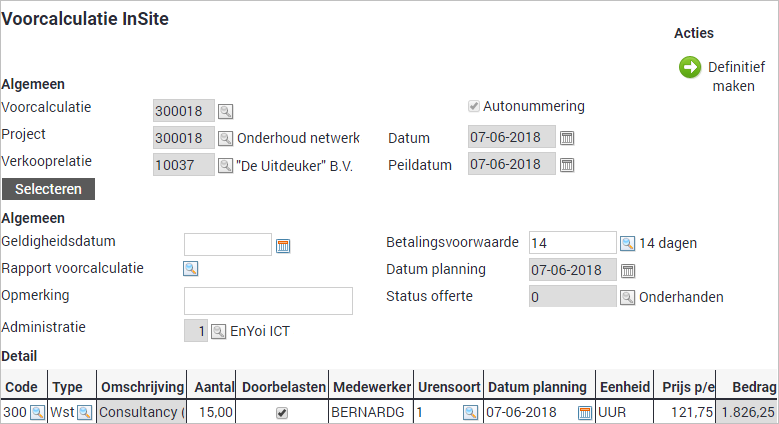Toggle Doorbelasten checkbox in detail row
Screen dimensions: 779x424
[282, 412]
